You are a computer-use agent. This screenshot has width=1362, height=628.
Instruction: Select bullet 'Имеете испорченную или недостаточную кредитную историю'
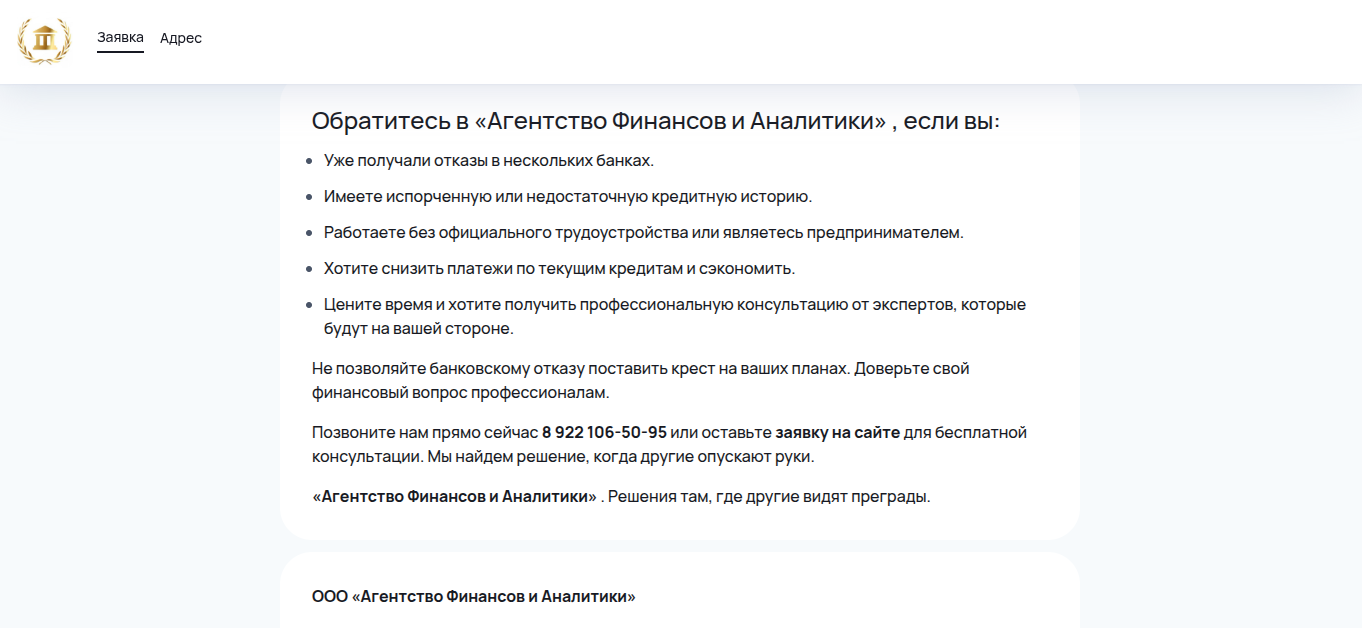pos(568,196)
